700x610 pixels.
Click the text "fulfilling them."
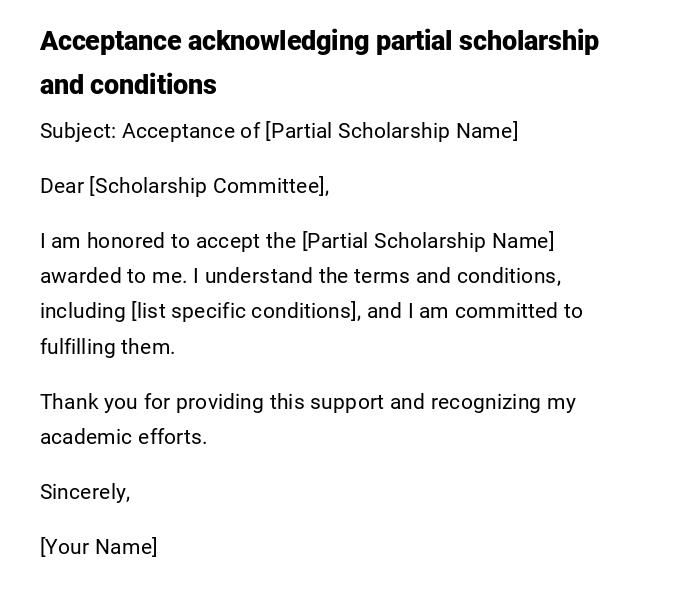pos(107,347)
